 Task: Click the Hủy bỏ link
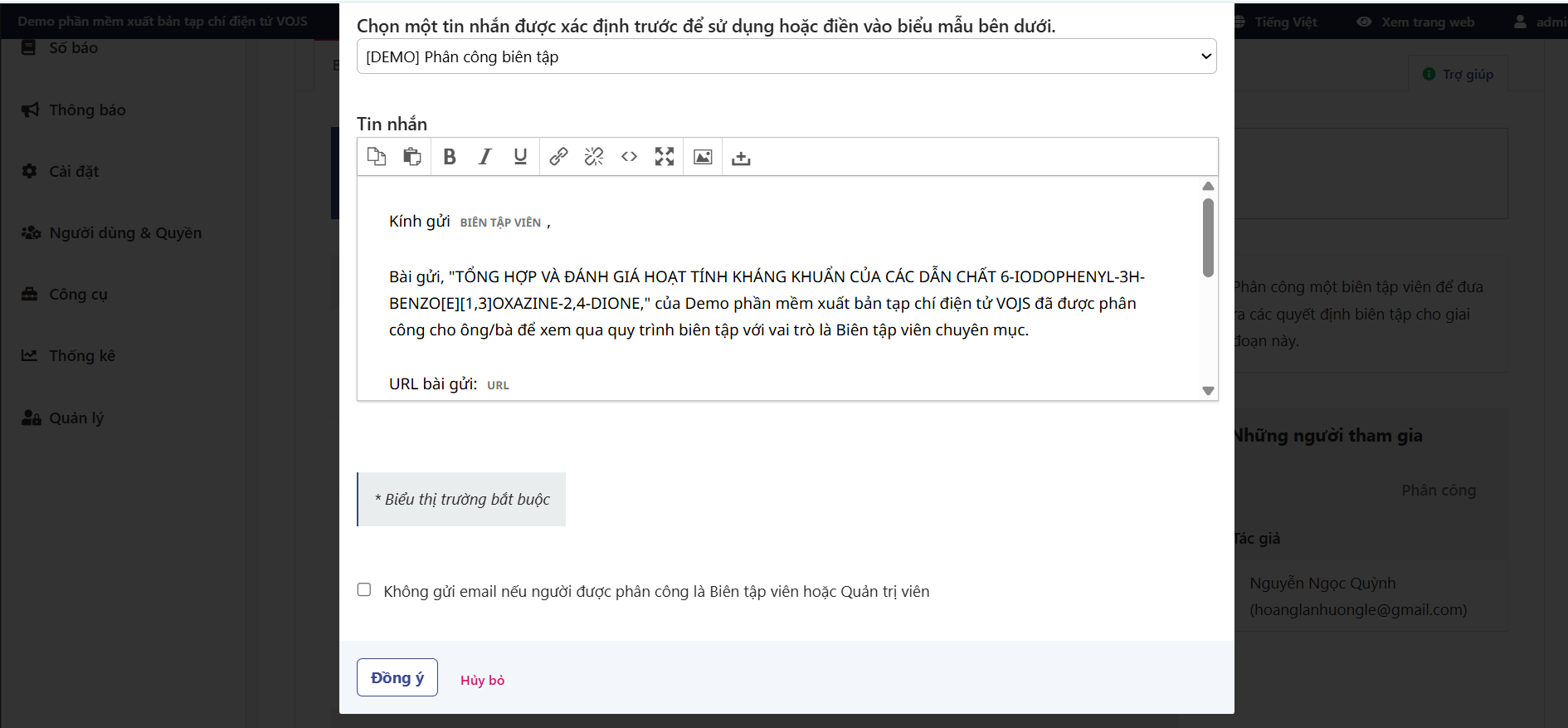(482, 680)
